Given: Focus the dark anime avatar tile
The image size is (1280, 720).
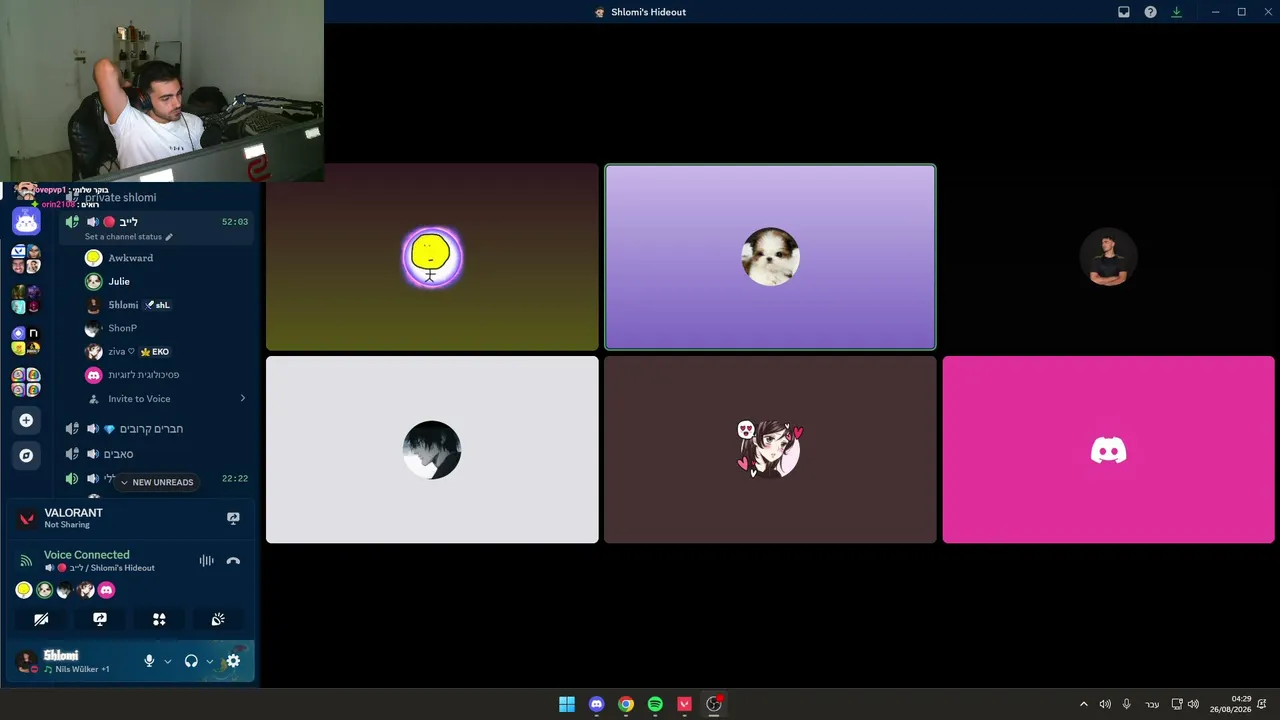Looking at the screenshot, I should (432, 450).
